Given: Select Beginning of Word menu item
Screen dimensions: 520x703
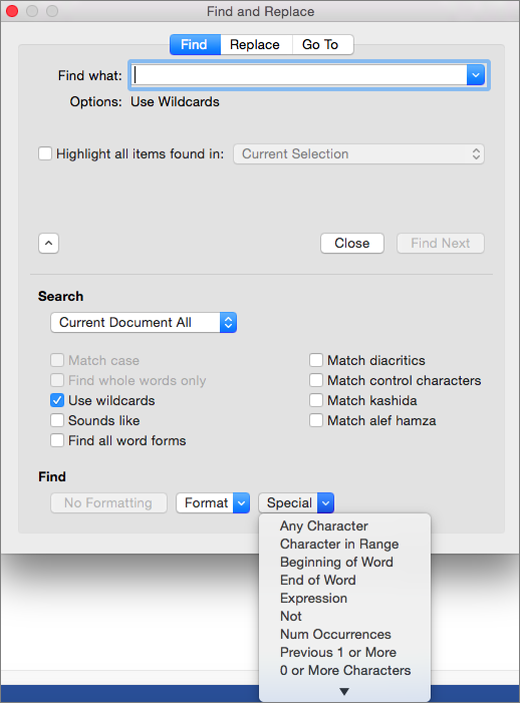Looking at the screenshot, I should pos(345,562).
